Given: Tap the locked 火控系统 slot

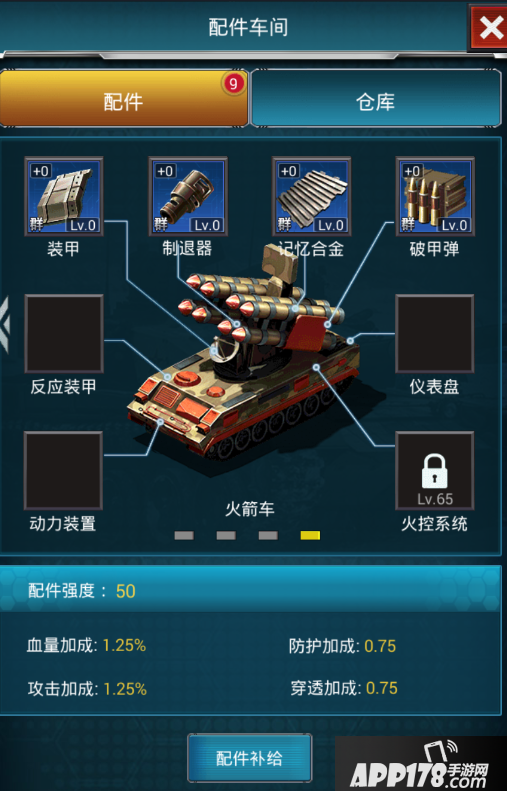Looking at the screenshot, I should (x=435, y=471).
